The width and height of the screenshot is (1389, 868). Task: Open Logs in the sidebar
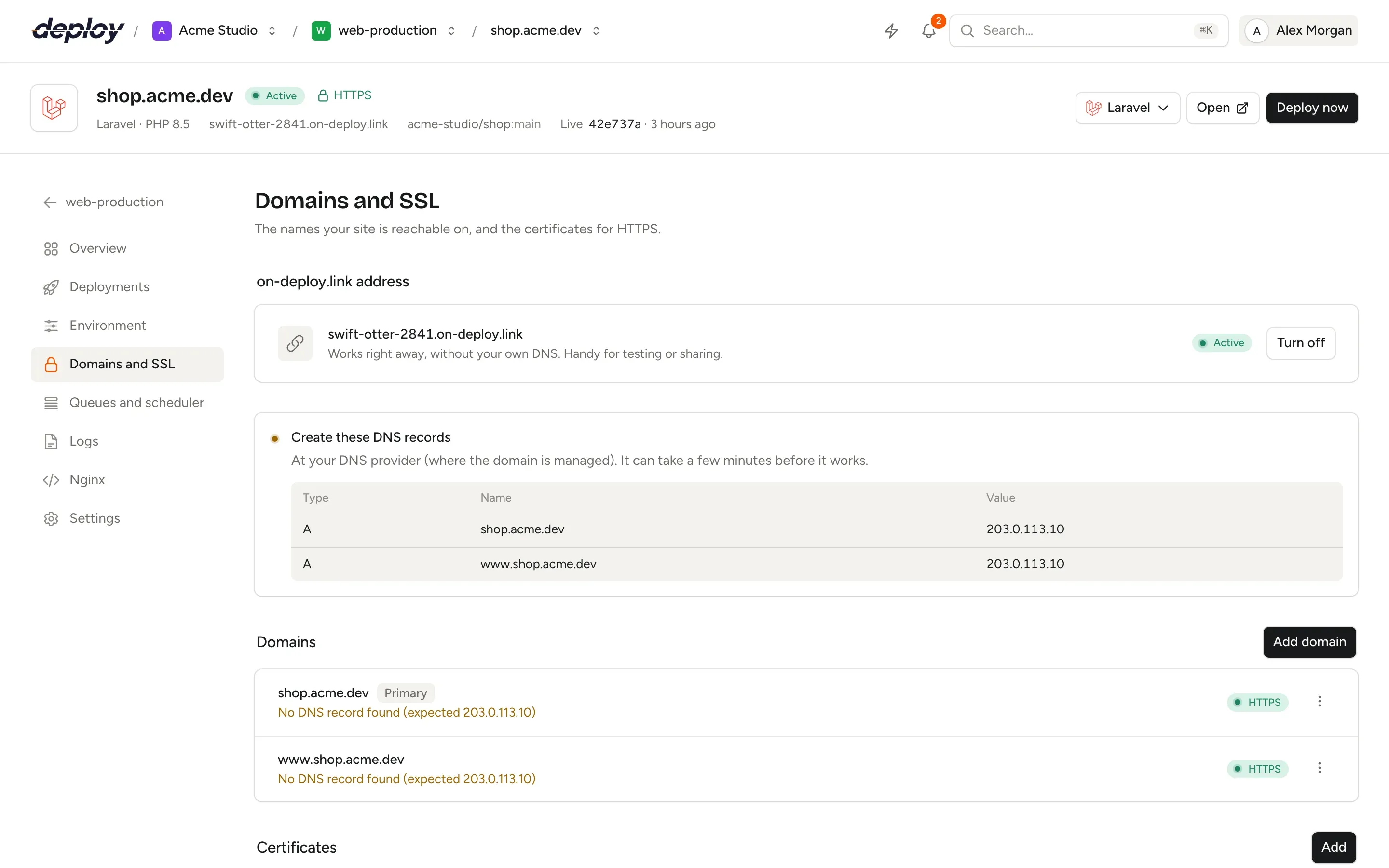click(x=127, y=441)
